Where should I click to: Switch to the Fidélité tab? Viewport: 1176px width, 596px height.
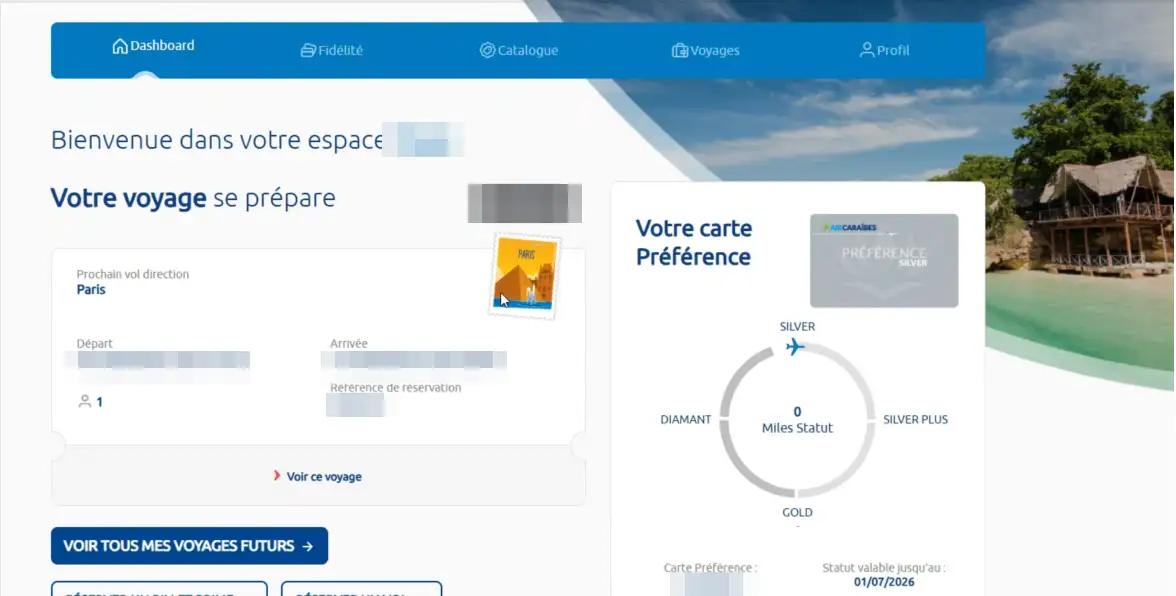click(x=332, y=50)
